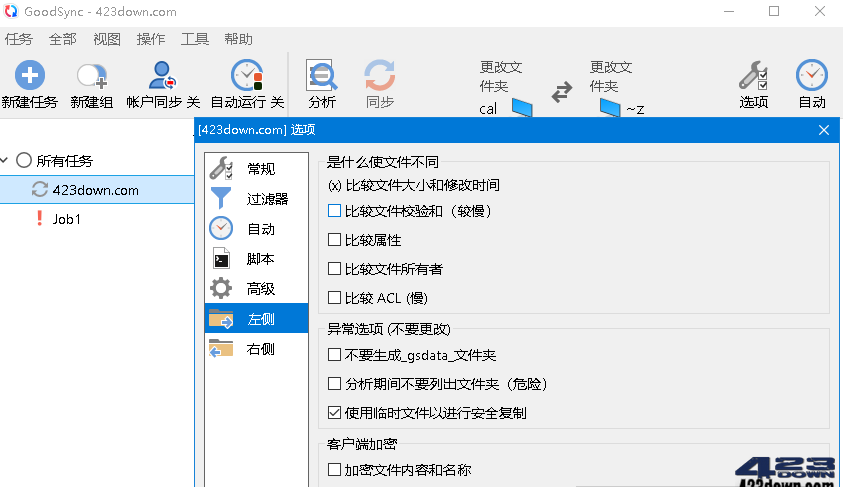Image resolution: width=843 pixels, height=487 pixels.
Task: Click the Auto (自动) clock icon in toolbar
Action: pos(812,75)
